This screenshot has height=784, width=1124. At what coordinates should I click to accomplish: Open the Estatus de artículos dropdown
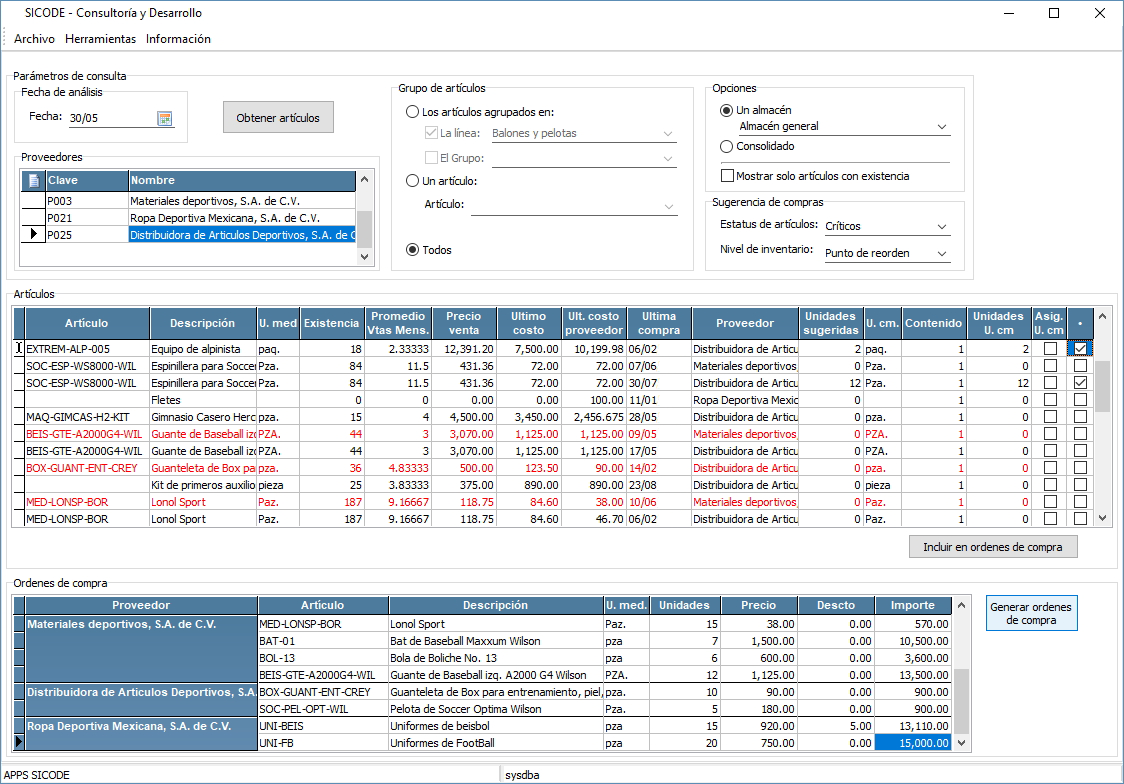tap(941, 227)
